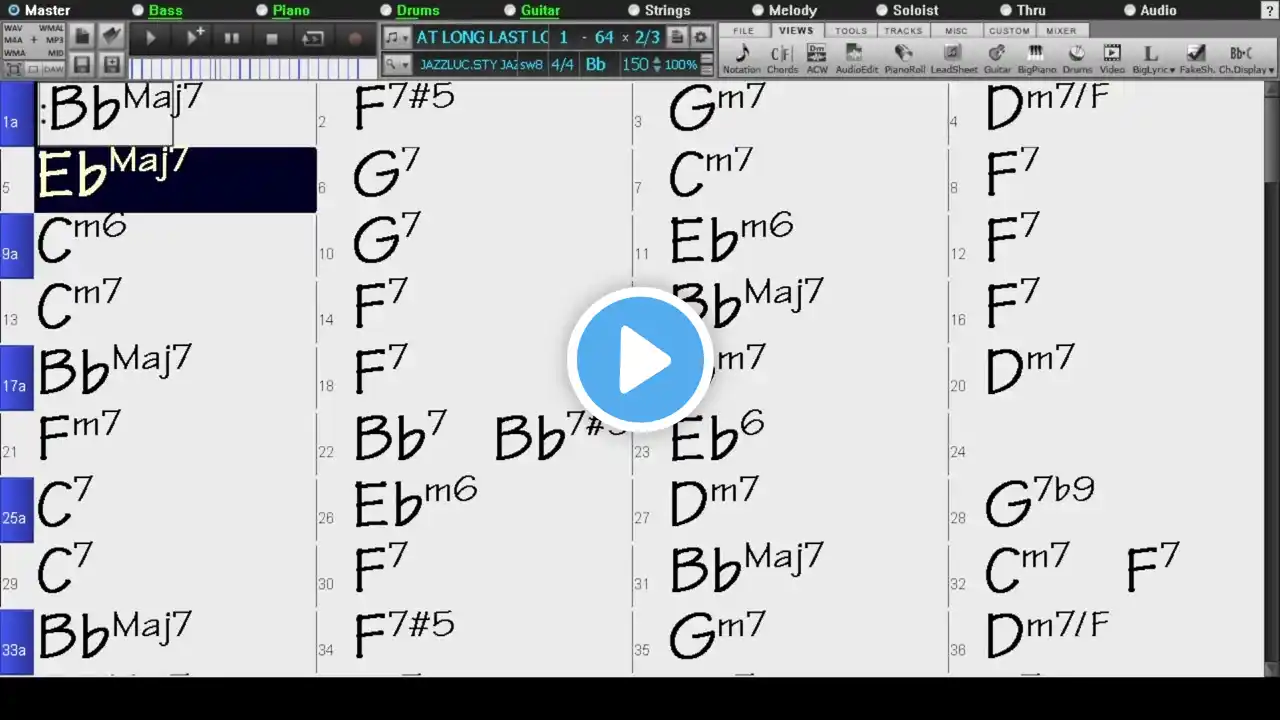Click the Record button

(355, 38)
